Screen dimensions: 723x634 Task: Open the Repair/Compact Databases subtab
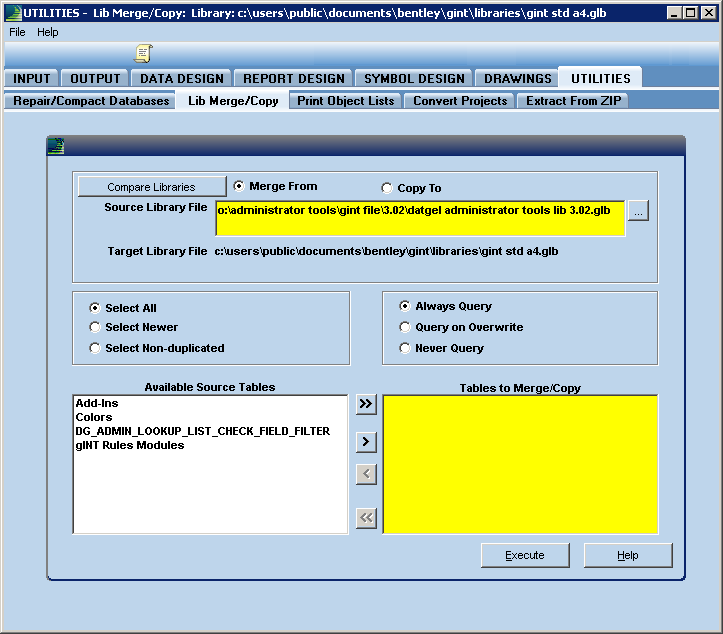coord(91,101)
